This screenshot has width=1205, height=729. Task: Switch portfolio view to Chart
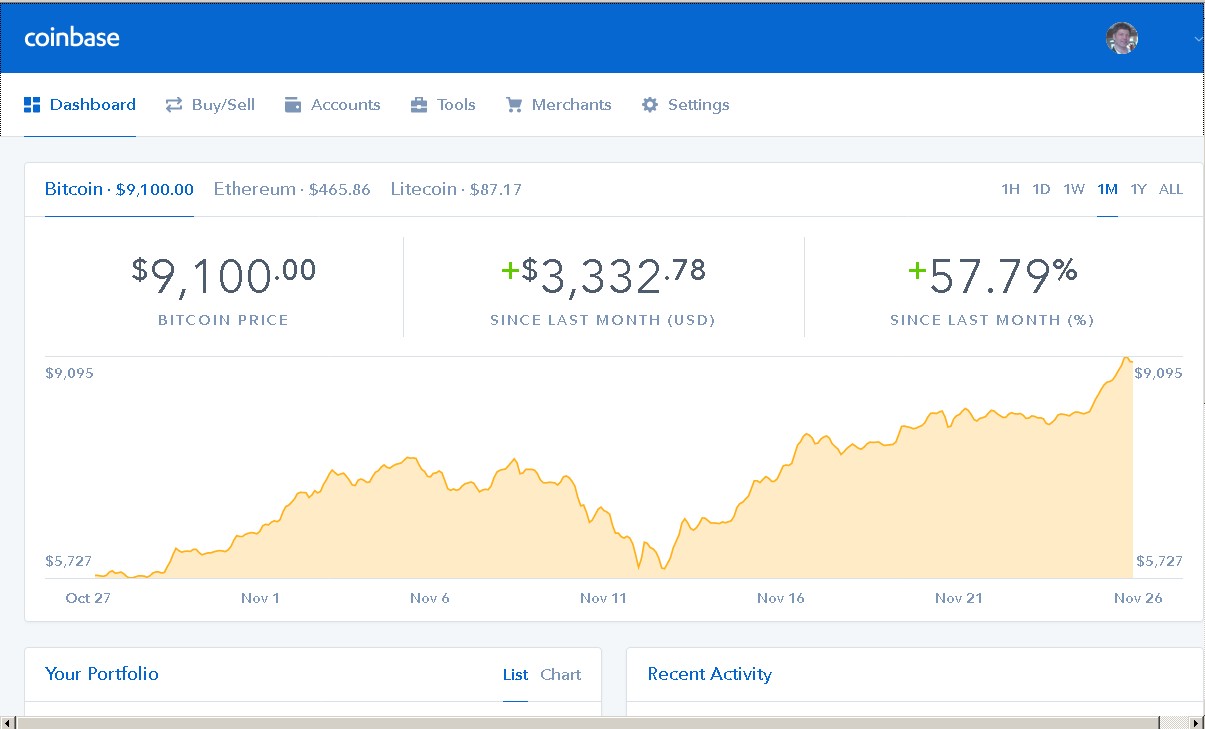pyautogui.click(x=561, y=675)
